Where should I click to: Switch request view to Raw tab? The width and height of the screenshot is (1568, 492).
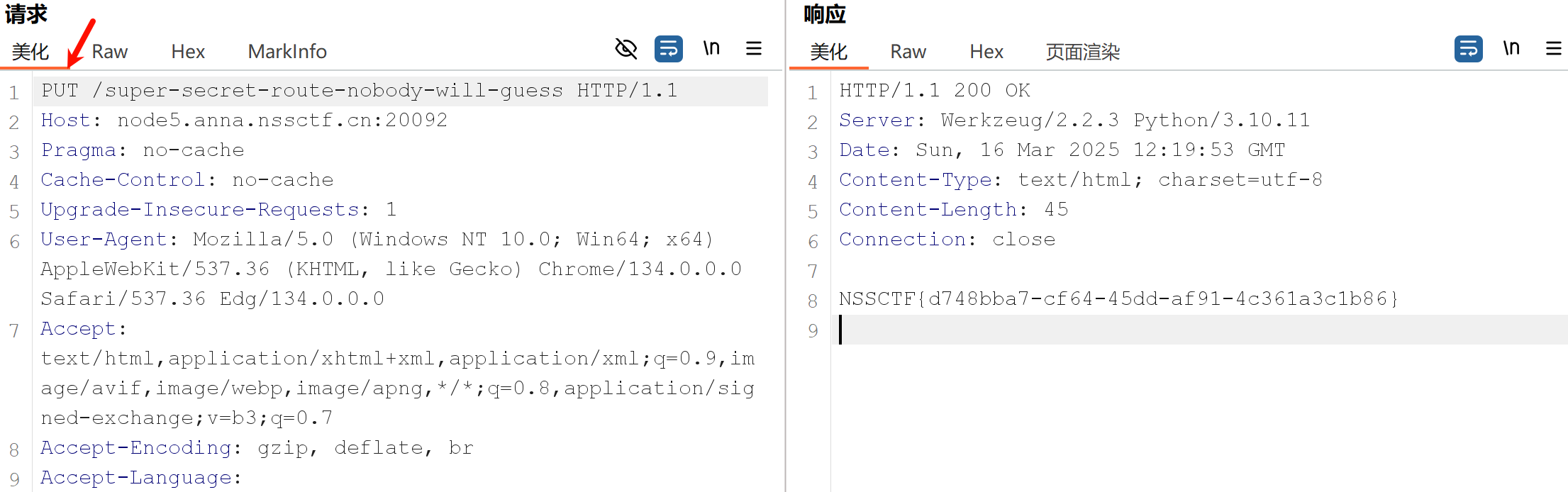[x=110, y=52]
